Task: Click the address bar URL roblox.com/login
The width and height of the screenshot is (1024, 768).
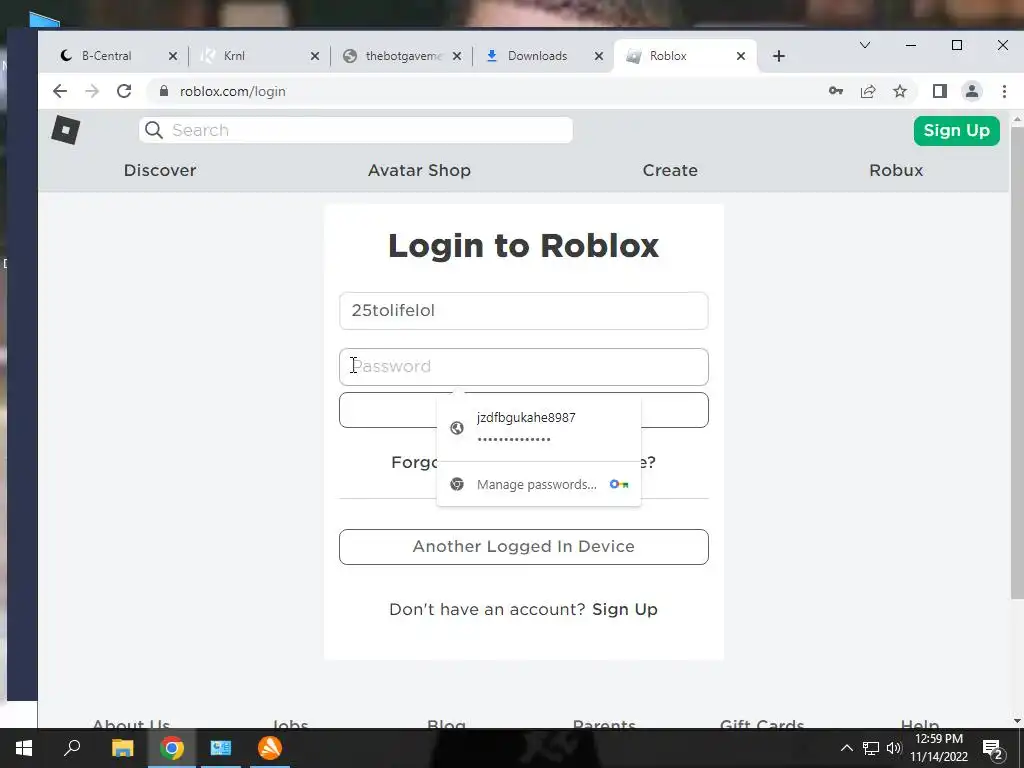Action: [232, 91]
